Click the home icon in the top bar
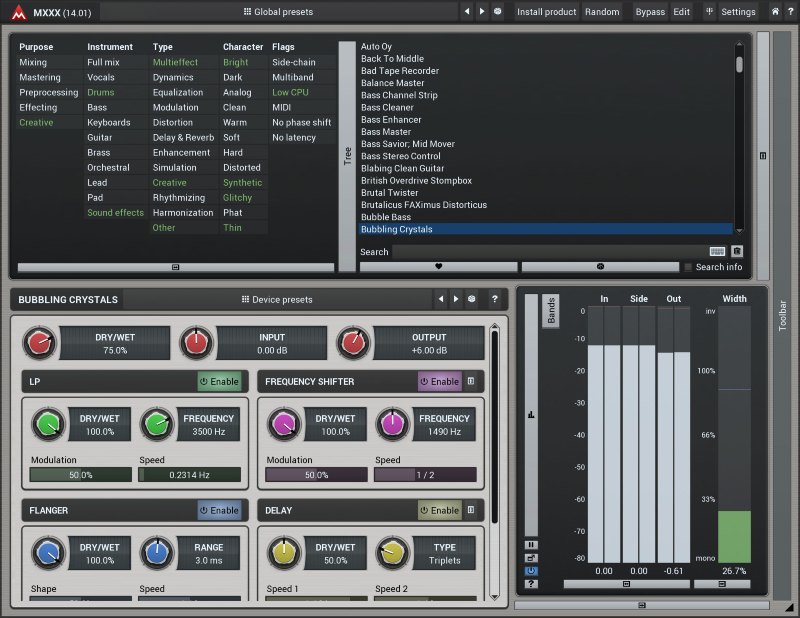The image size is (800, 618). [775, 12]
